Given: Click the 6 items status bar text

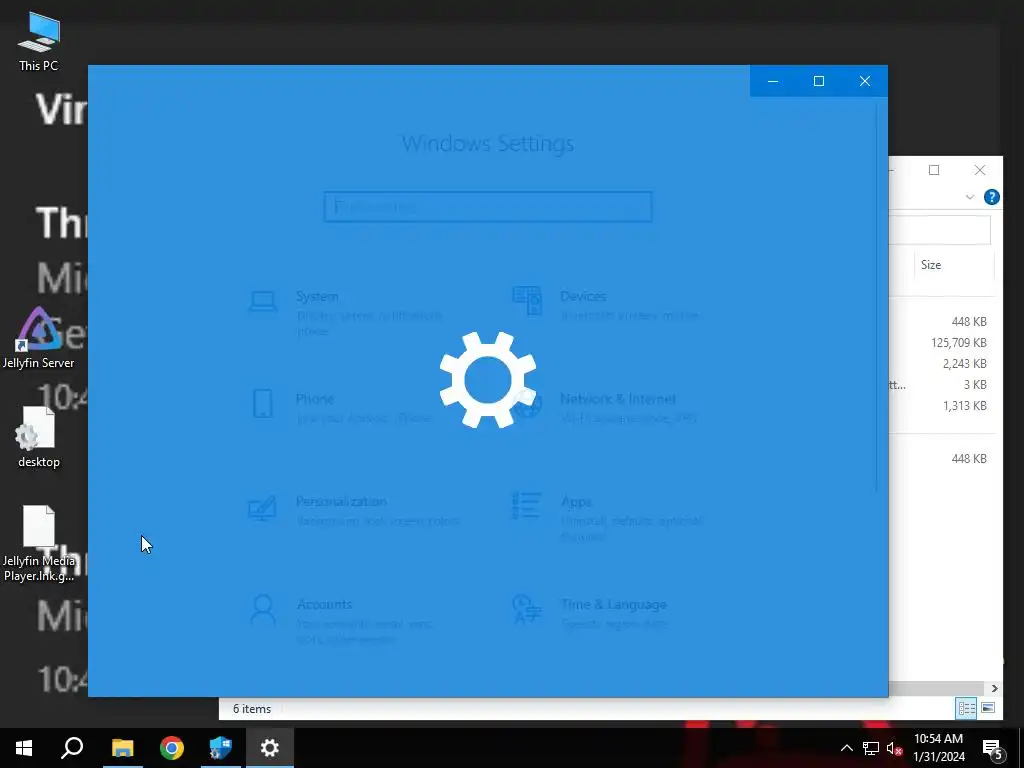Looking at the screenshot, I should (x=252, y=709).
